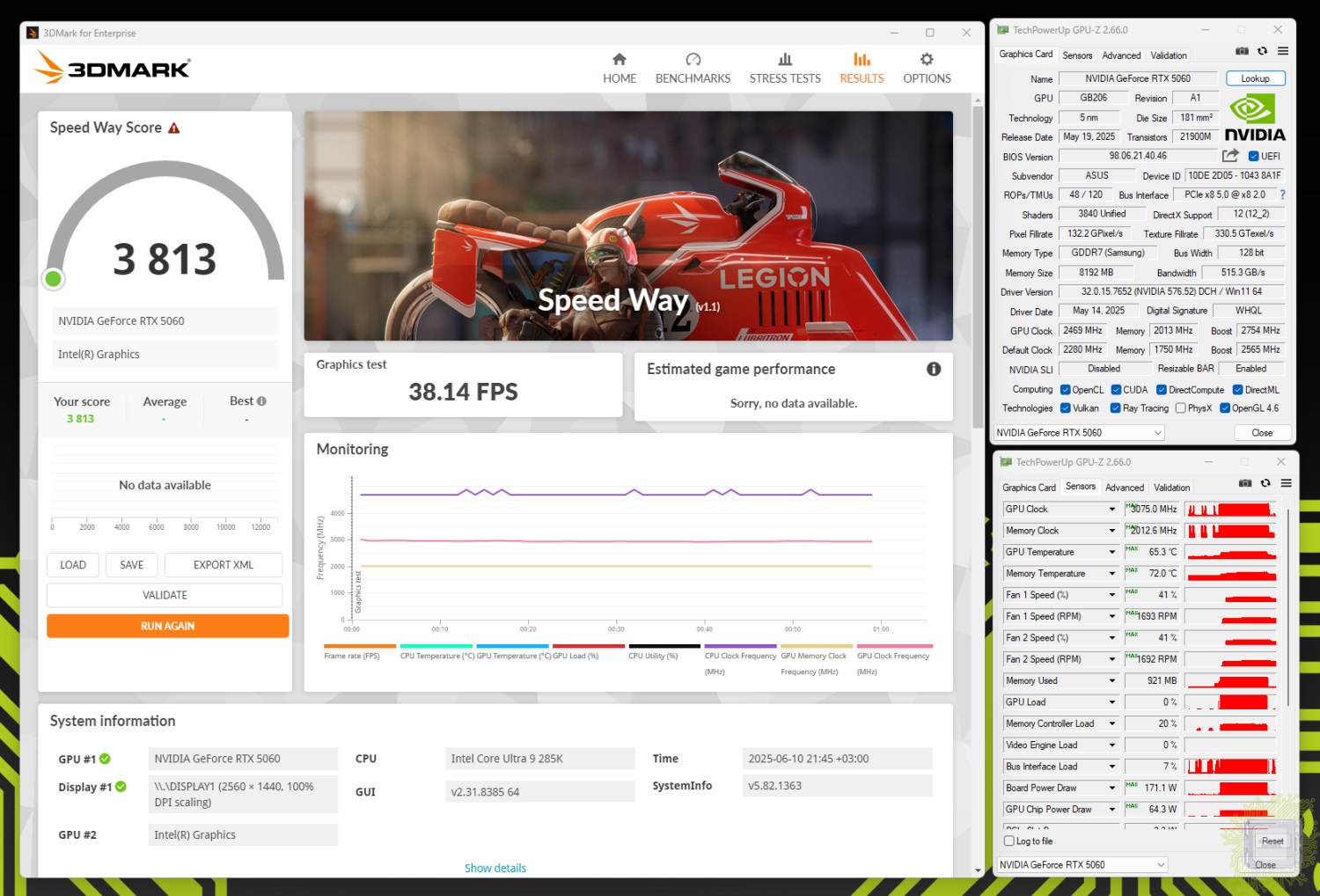Image resolution: width=1320 pixels, height=896 pixels.
Task: Expand the GPU Clock sensor dropdown arrow
Action: 1112,510
